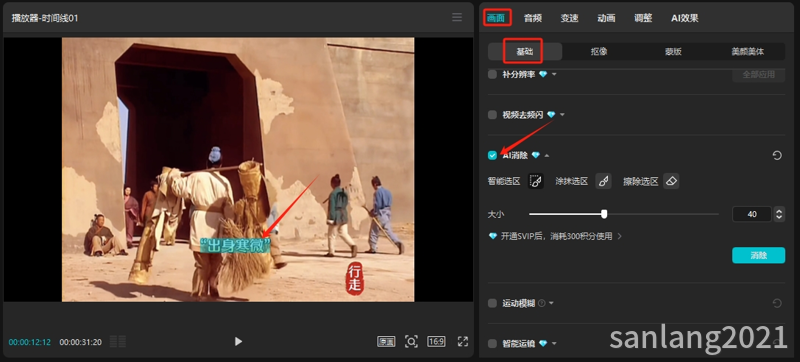Collapse the AI消除 section arrow
The width and height of the screenshot is (800, 362).
547,156
